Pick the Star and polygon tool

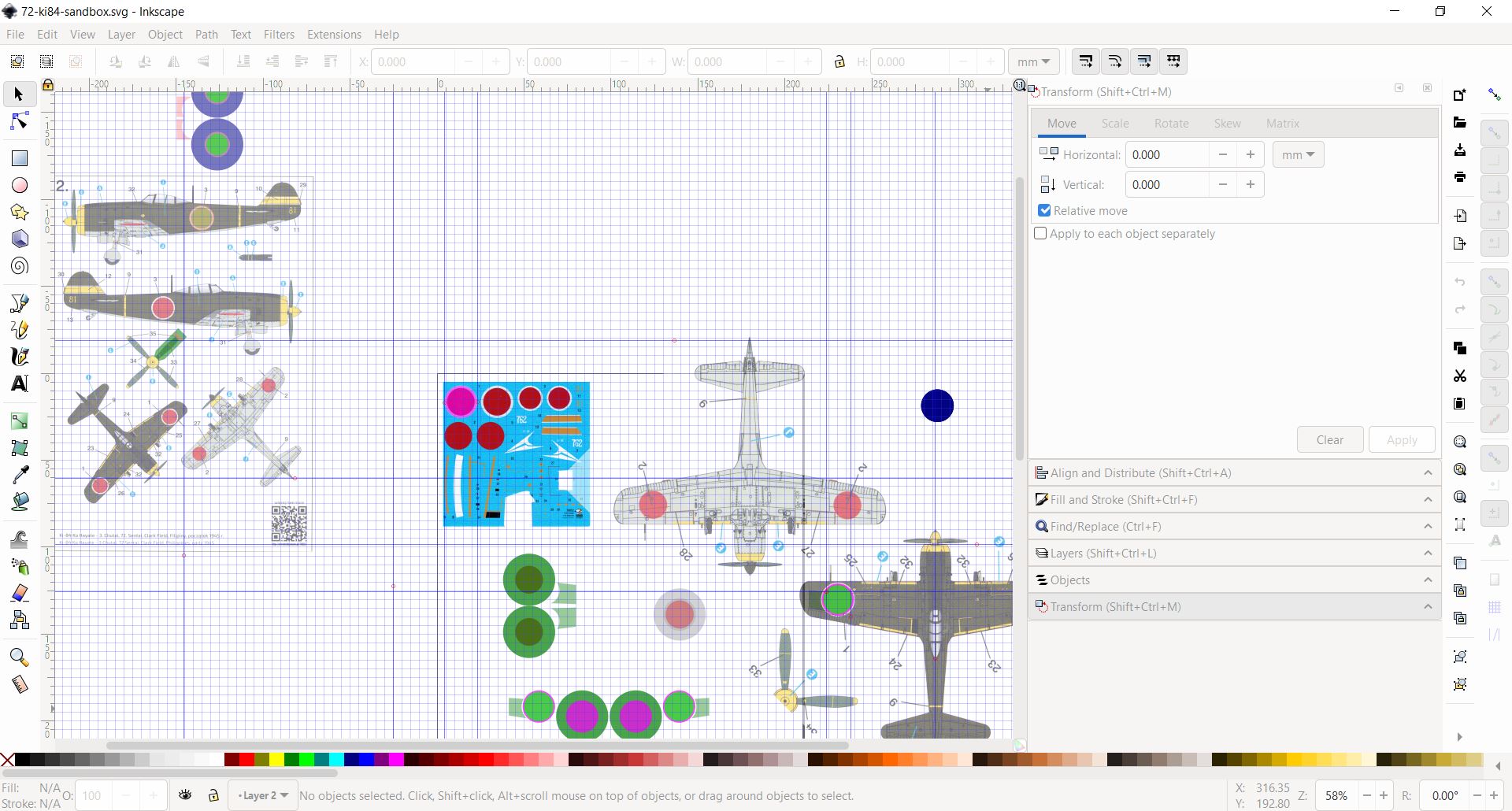[x=20, y=213]
